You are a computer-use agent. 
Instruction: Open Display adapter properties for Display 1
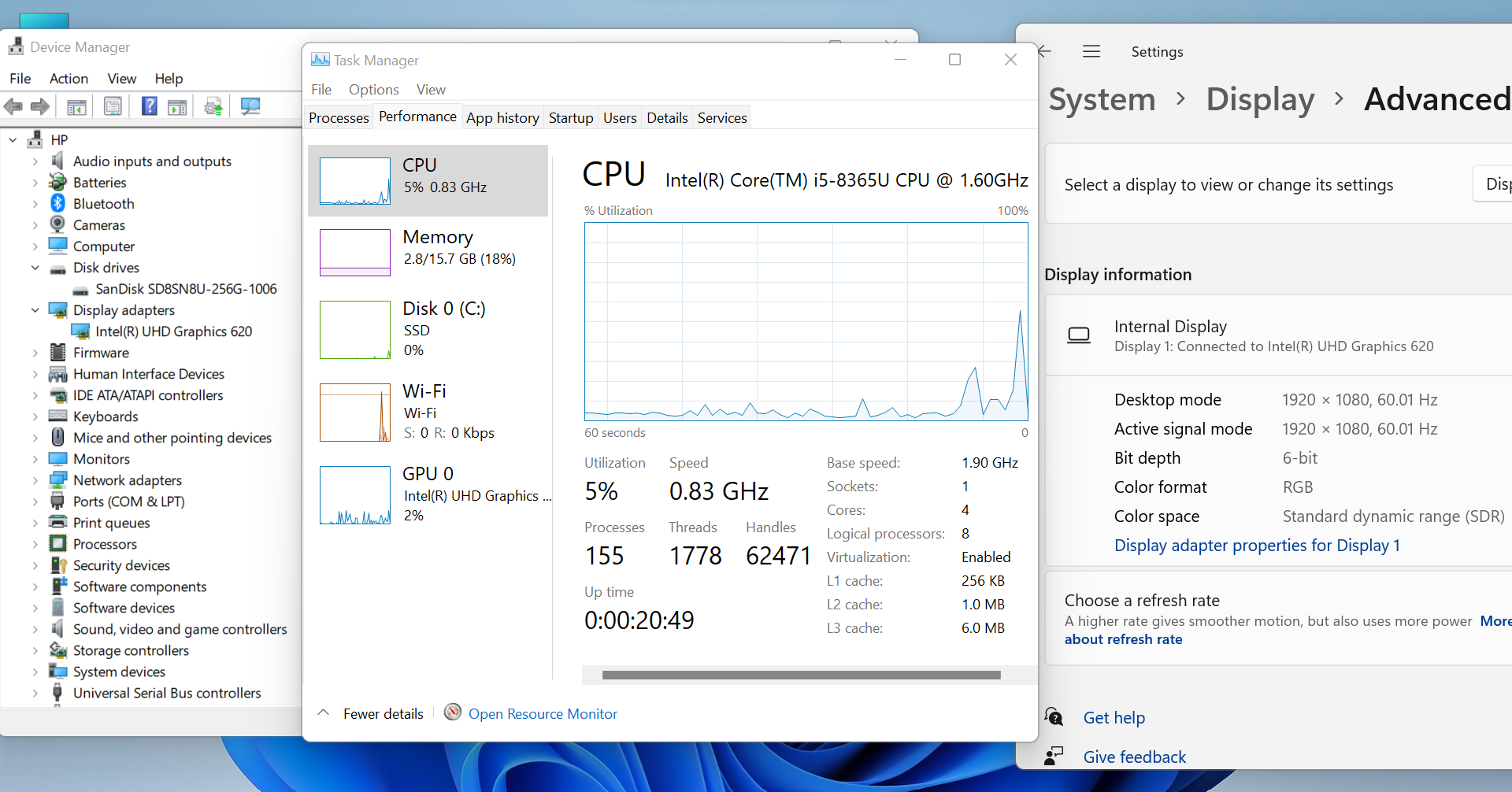point(1257,545)
